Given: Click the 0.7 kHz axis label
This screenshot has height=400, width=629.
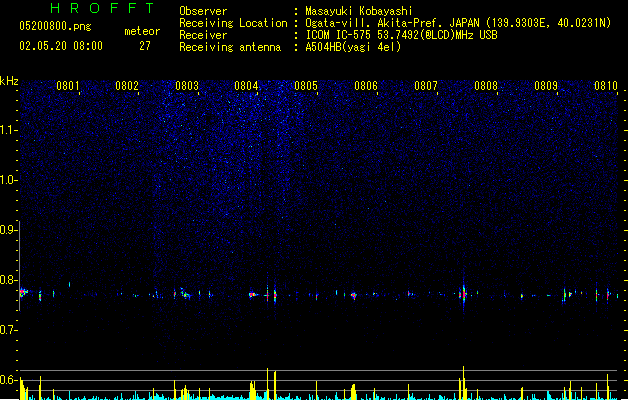Looking at the screenshot, I should (8, 330).
